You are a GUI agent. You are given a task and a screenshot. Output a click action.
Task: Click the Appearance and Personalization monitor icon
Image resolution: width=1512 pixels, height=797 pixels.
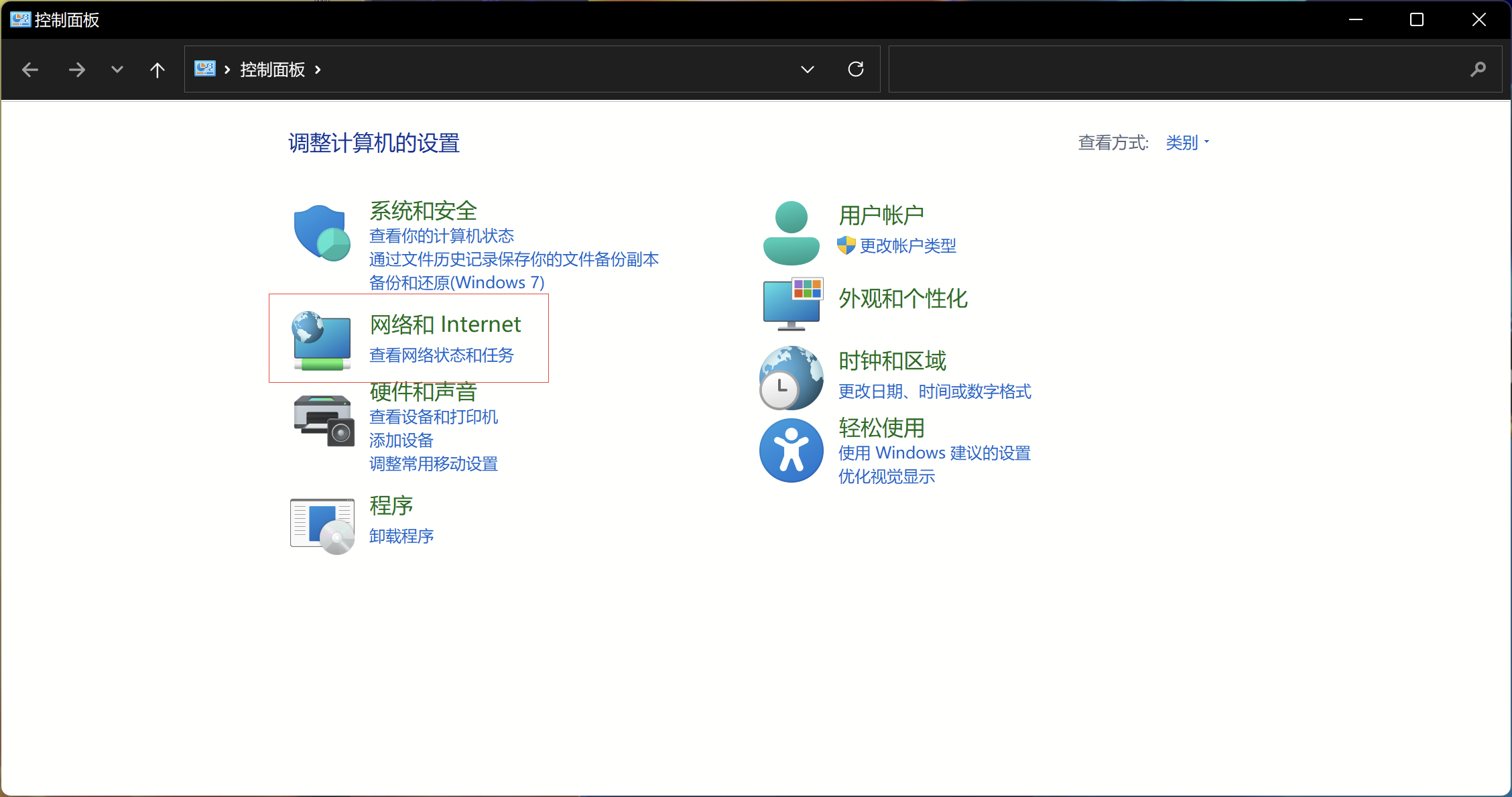pos(792,304)
